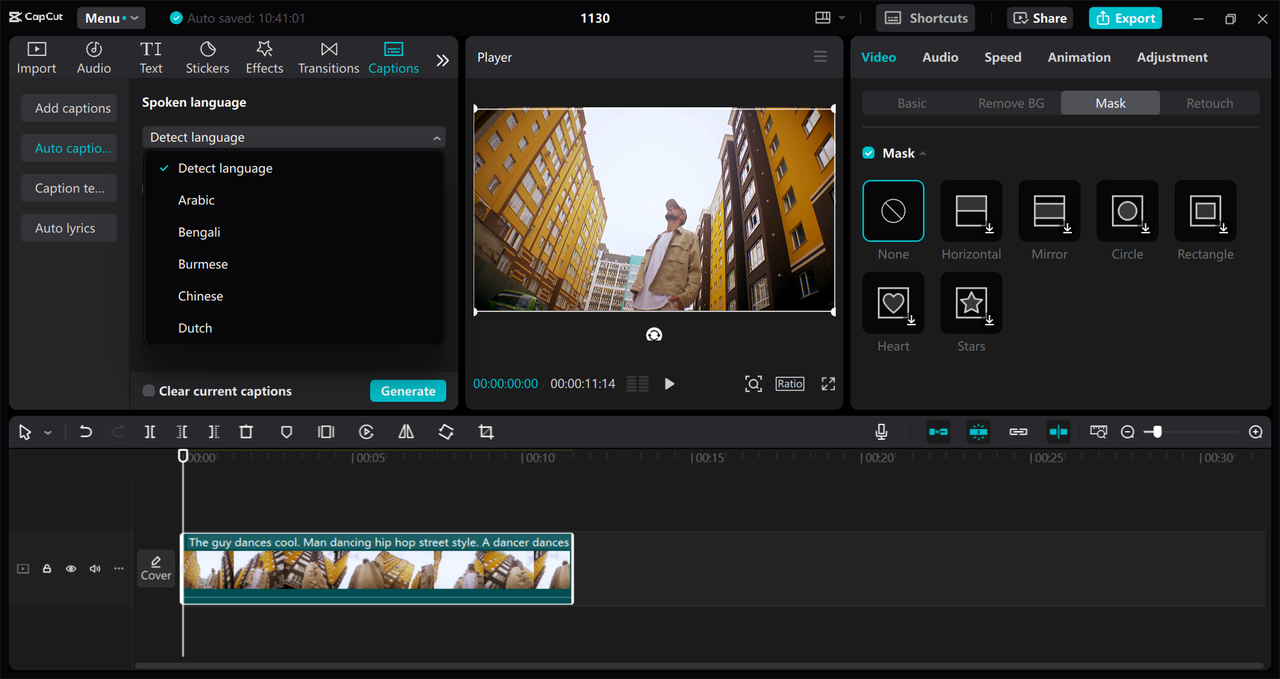1280x679 pixels.
Task: Apply the Heart mask
Action: click(893, 303)
